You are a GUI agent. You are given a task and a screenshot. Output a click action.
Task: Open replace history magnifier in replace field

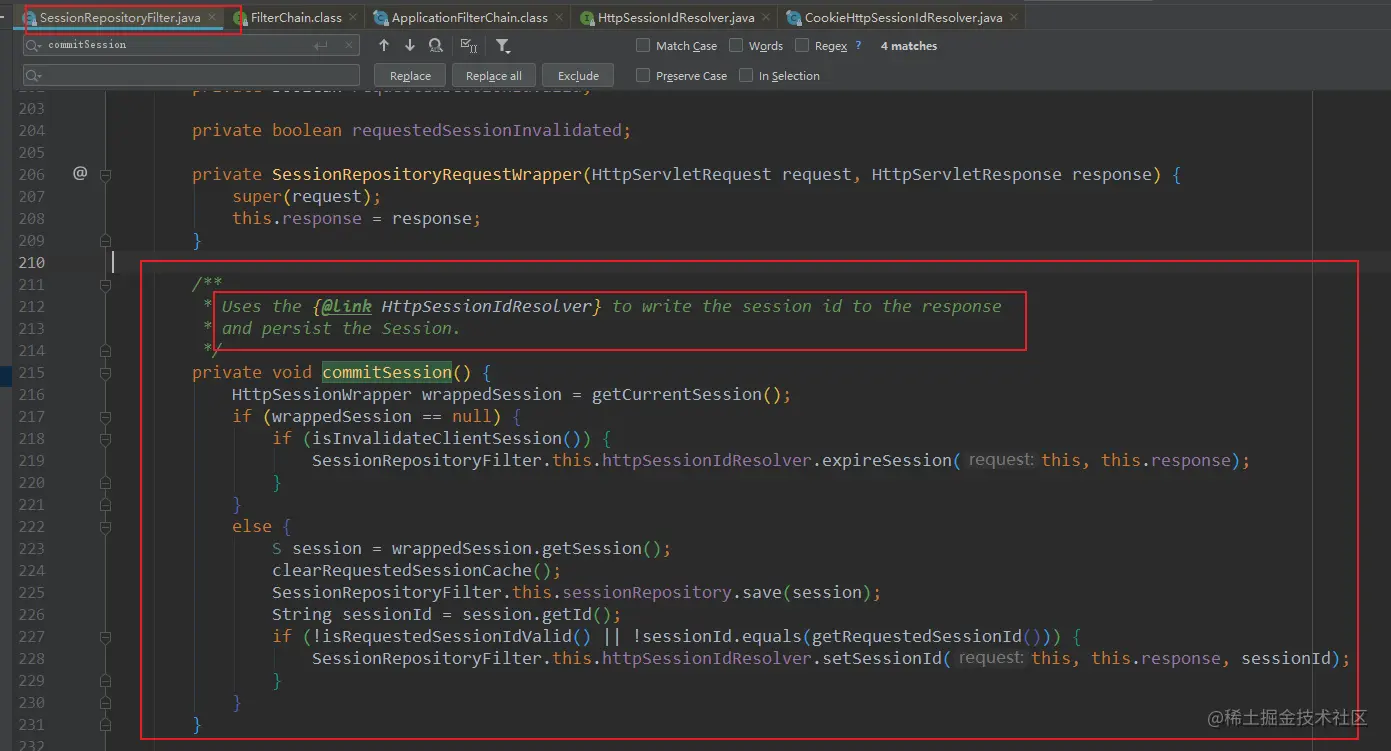coord(34,76)
